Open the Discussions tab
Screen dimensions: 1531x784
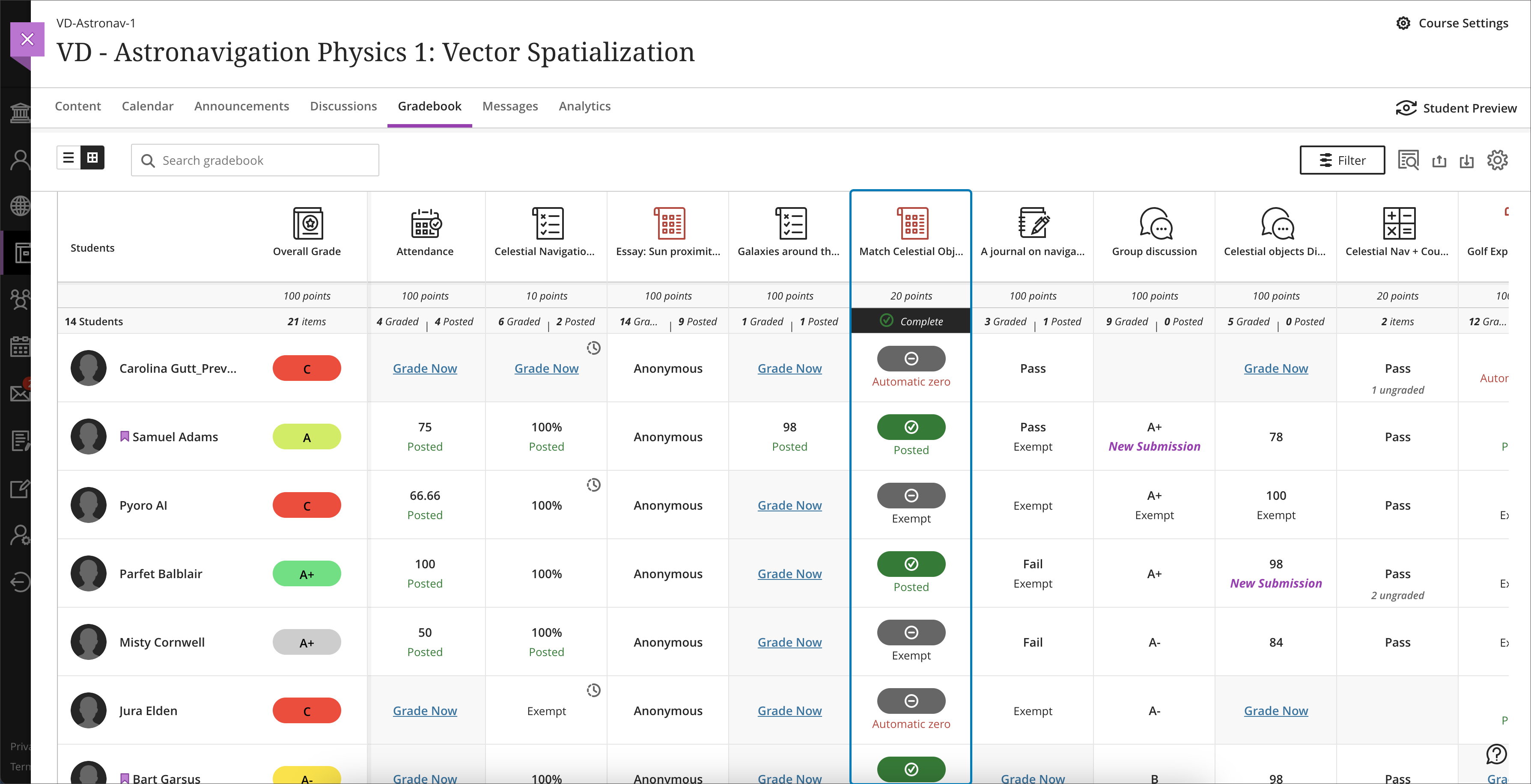(343, 106)
